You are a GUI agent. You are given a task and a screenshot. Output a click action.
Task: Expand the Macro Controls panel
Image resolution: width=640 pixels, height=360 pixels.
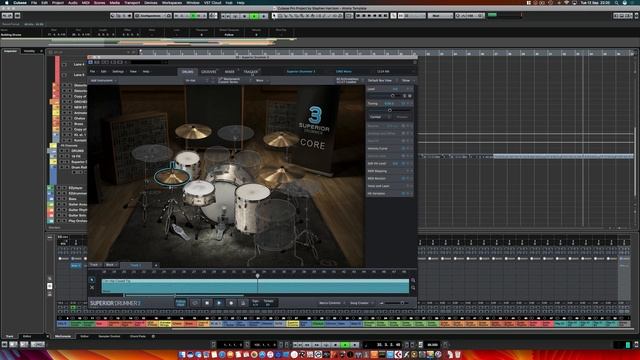click(x=331, y=303)
